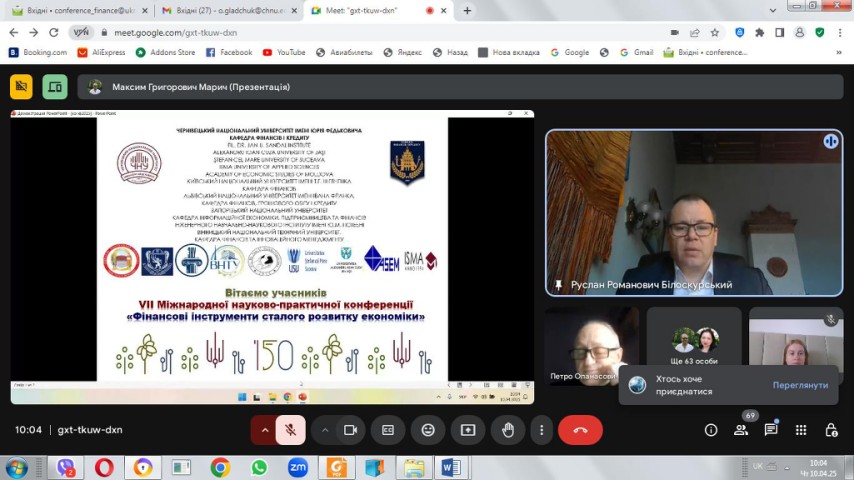Show the participants people panel

coord(741,430)
